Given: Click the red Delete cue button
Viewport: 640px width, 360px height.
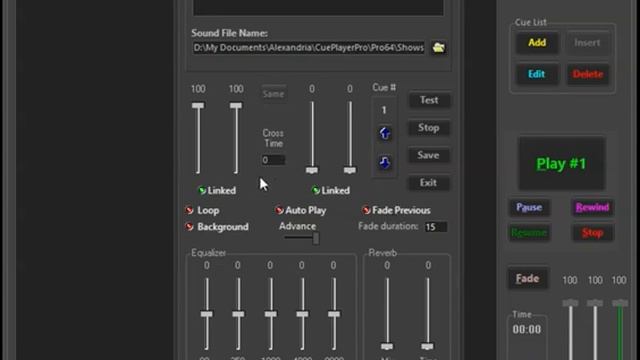Looking at the screenshot, I should 587,74.
